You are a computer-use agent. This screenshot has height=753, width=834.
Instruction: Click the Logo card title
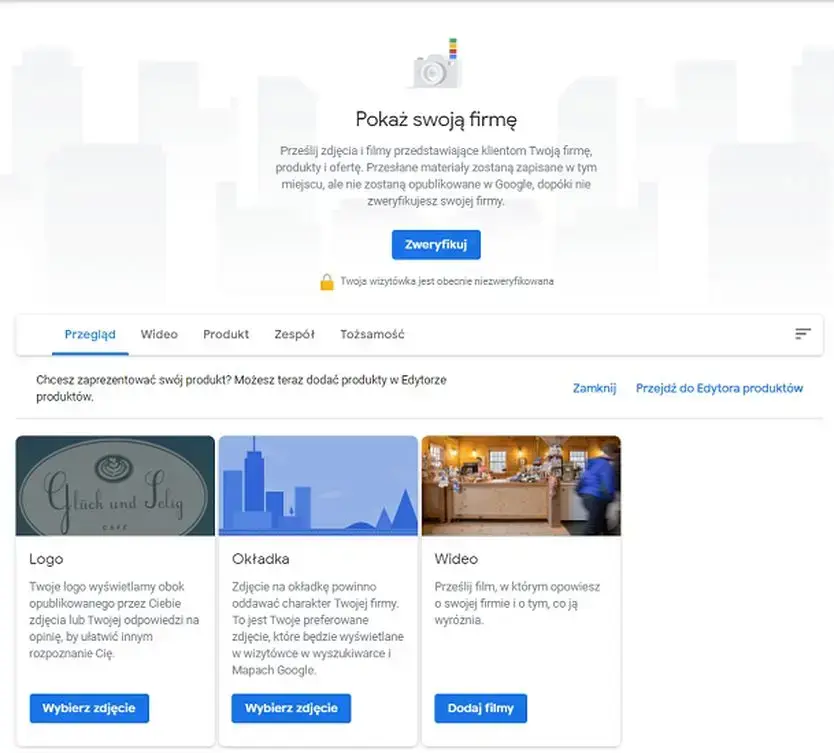click(x=46, y=559)
